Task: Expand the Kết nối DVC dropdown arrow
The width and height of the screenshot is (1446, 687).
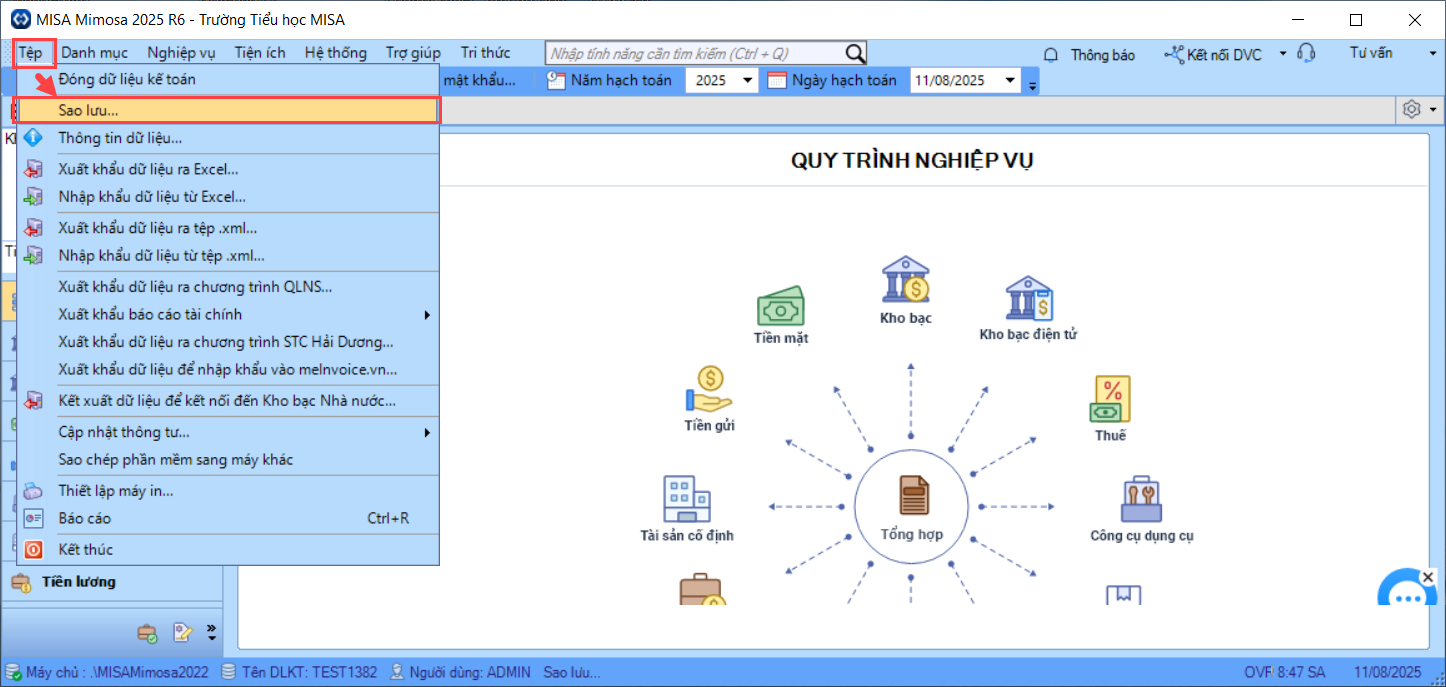Action: click(1283, 54)
